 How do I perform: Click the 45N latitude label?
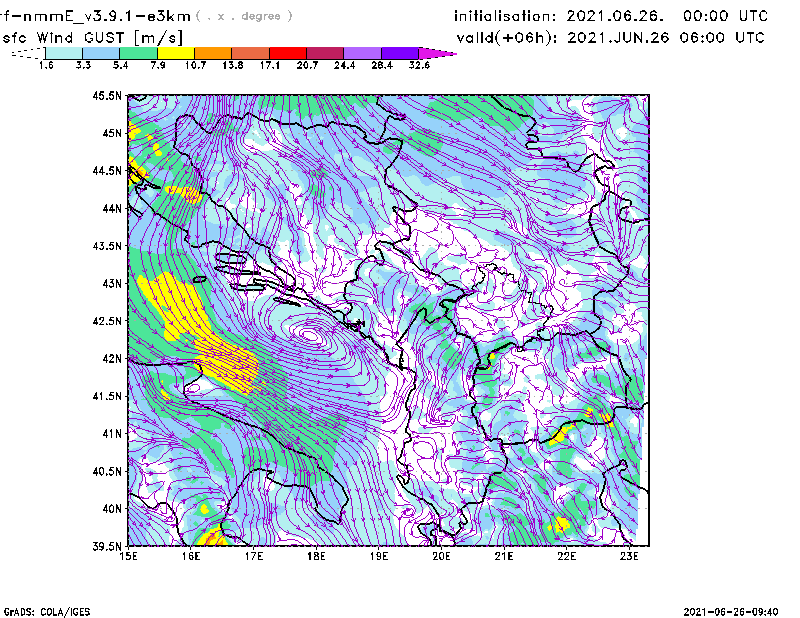(112, 133)
